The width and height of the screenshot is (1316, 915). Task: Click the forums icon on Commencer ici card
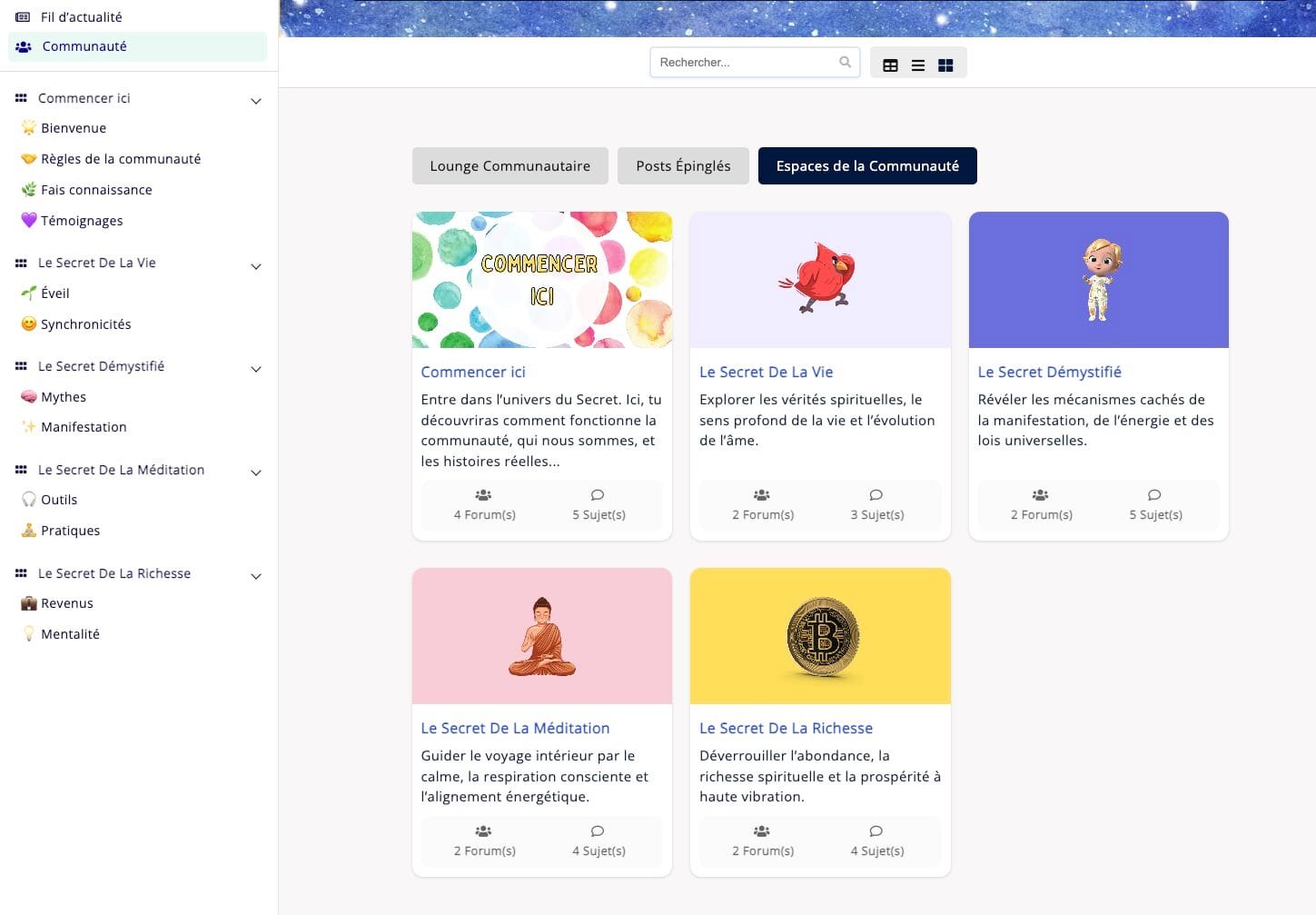[x=483, y=495]
